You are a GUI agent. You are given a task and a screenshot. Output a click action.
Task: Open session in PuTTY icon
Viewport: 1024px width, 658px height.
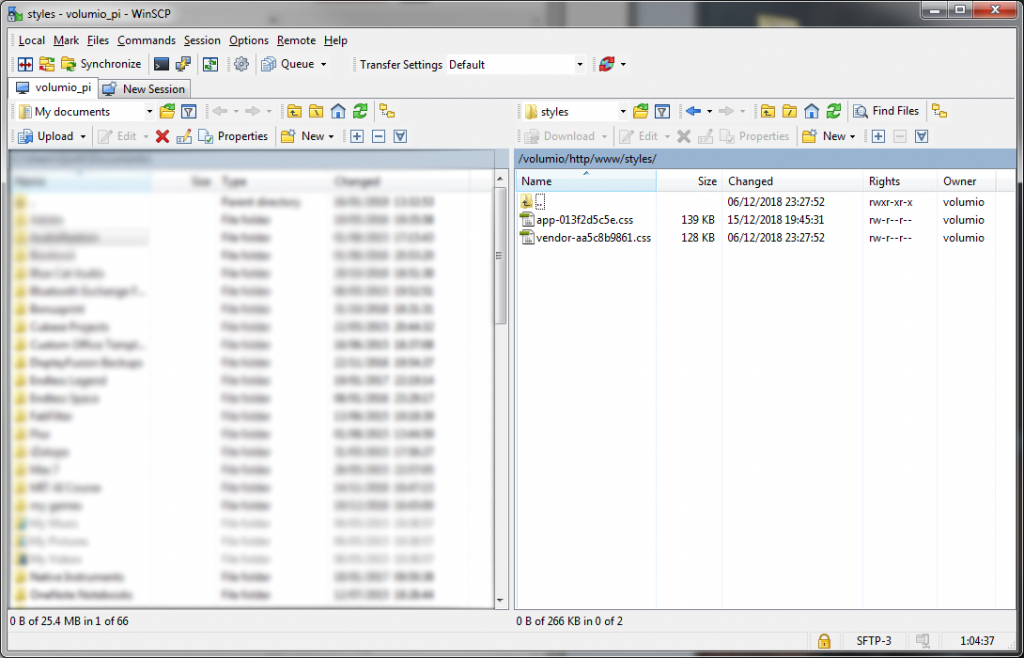(x=184, y=64)
